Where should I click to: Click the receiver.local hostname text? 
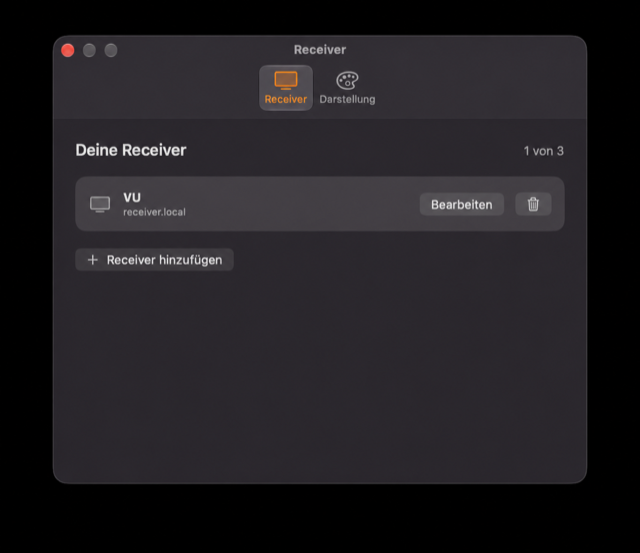[154, 212]
